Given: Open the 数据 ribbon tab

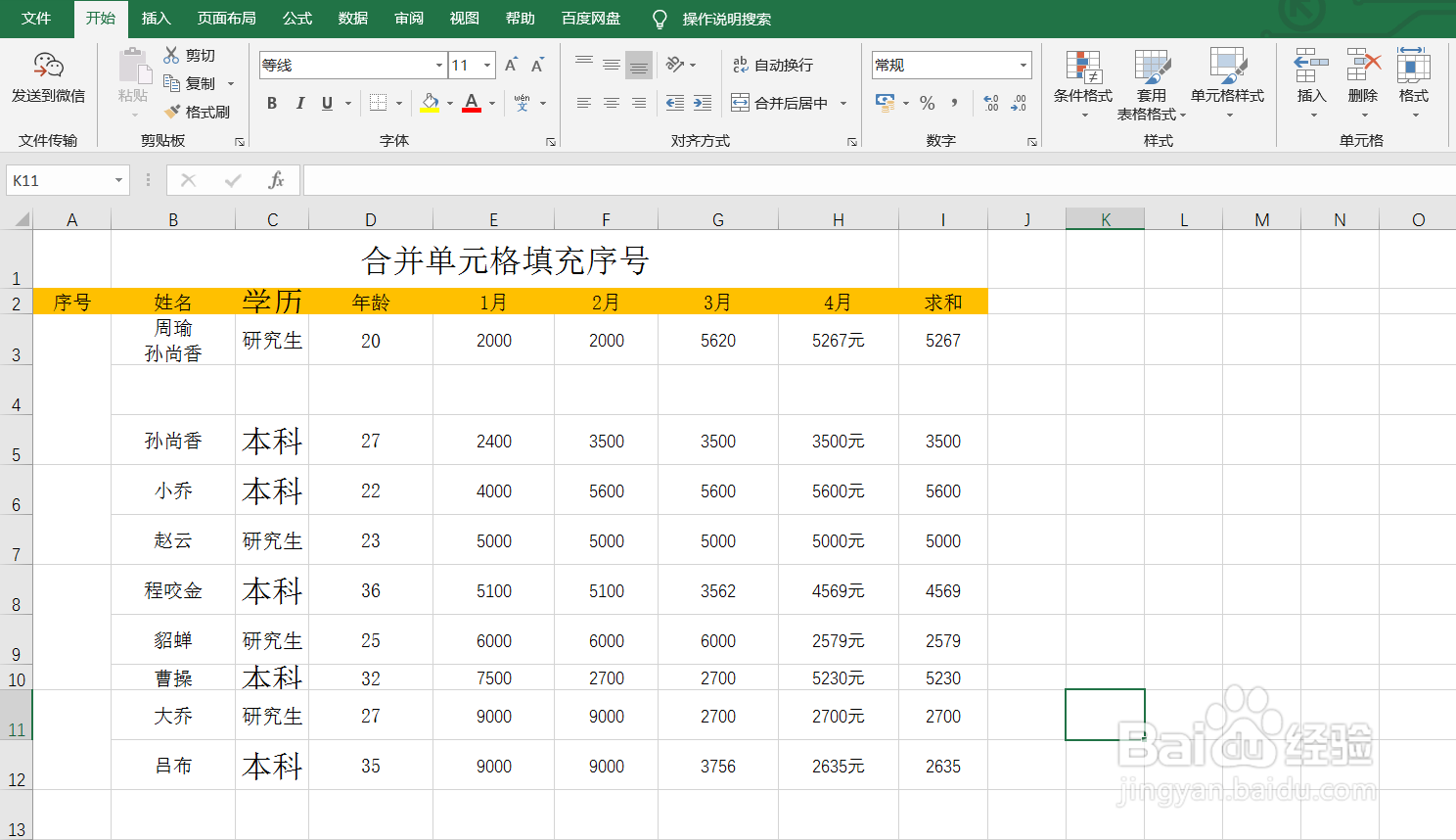Looking at the screenshot, I should [352, 18].
